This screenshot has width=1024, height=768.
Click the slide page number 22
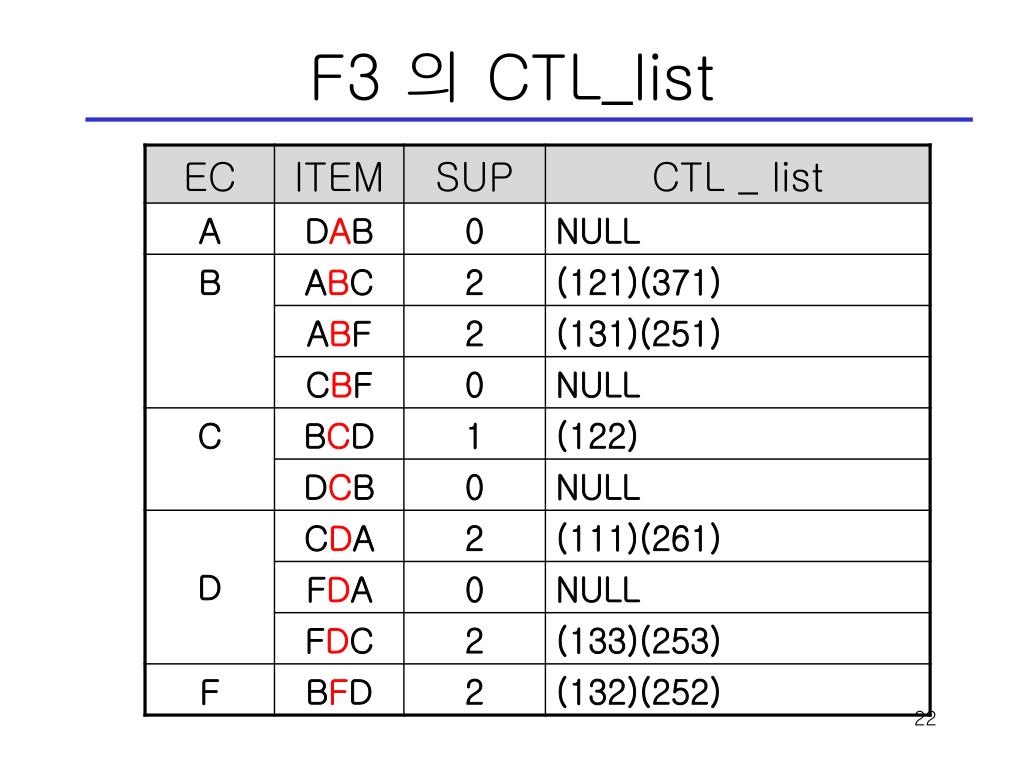tap(925, 718)
